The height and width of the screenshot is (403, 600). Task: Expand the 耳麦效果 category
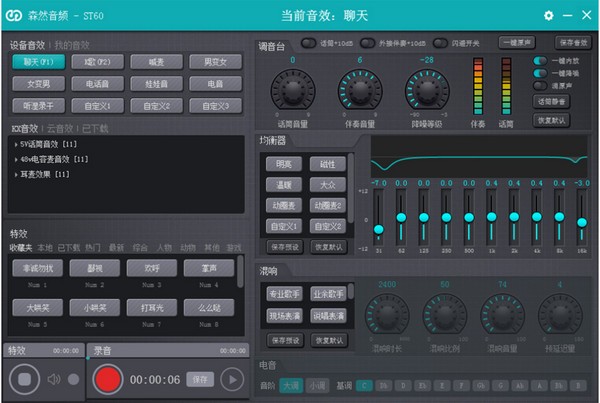pyautogui.click(x=17, y=174)
